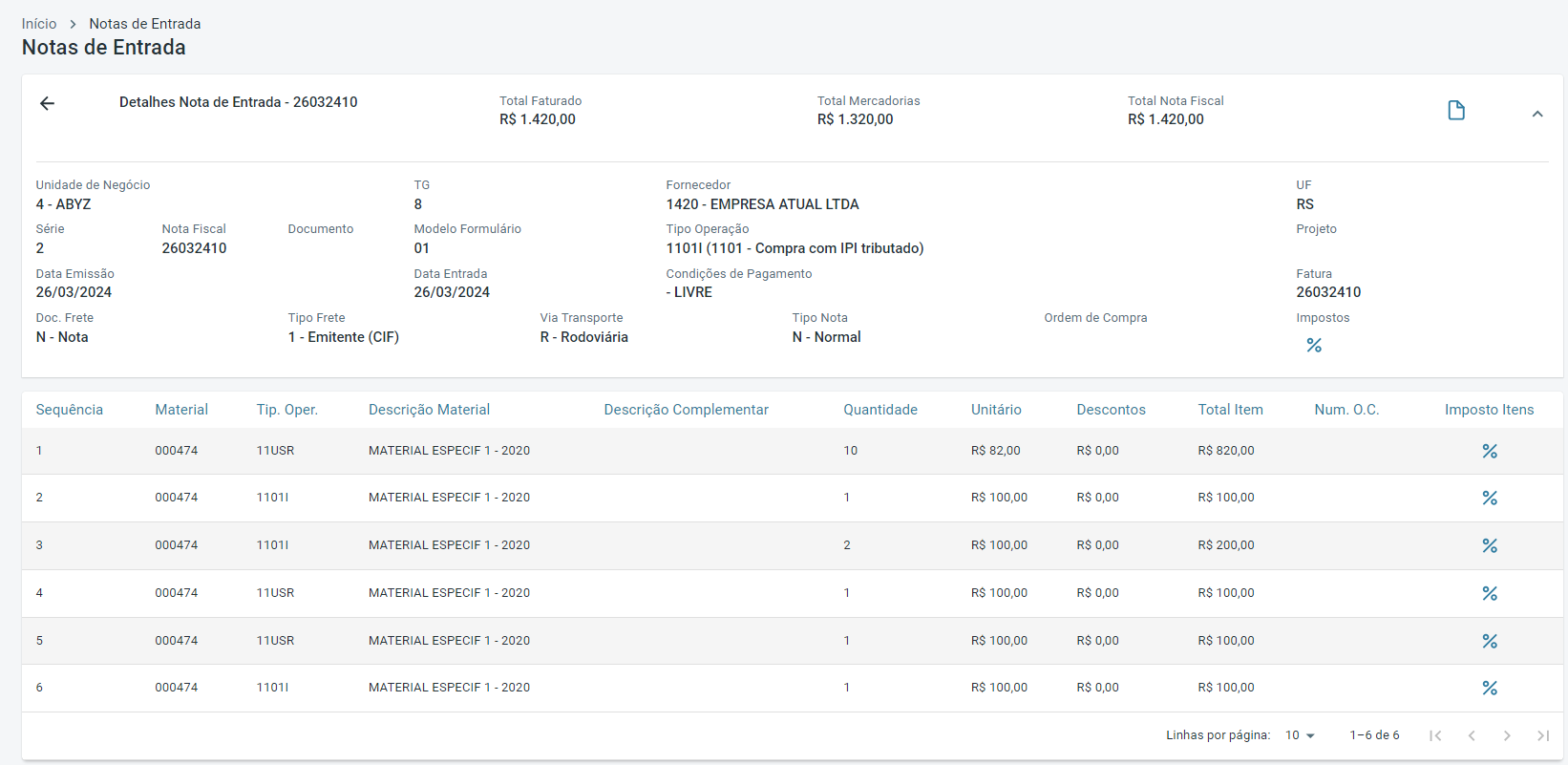Sort by the Total Item column

[x=1230, y=410]
